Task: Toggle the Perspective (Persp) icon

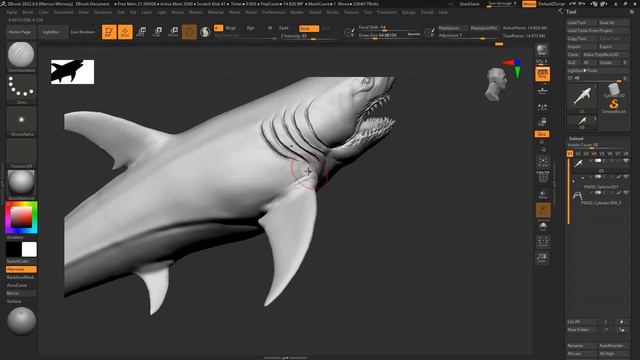Action: click(542, 74)
